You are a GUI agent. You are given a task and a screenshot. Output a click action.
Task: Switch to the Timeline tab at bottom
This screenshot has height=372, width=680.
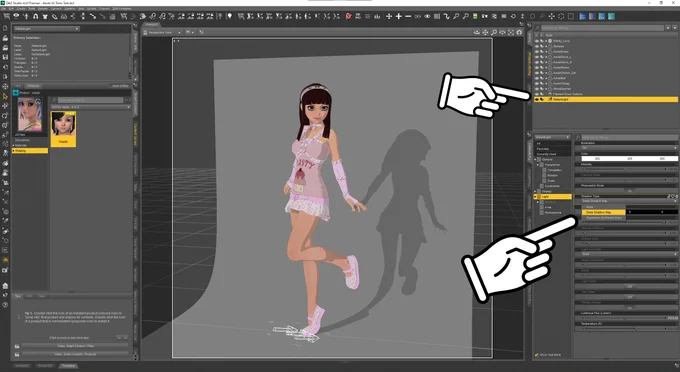(x=68, y=366)
